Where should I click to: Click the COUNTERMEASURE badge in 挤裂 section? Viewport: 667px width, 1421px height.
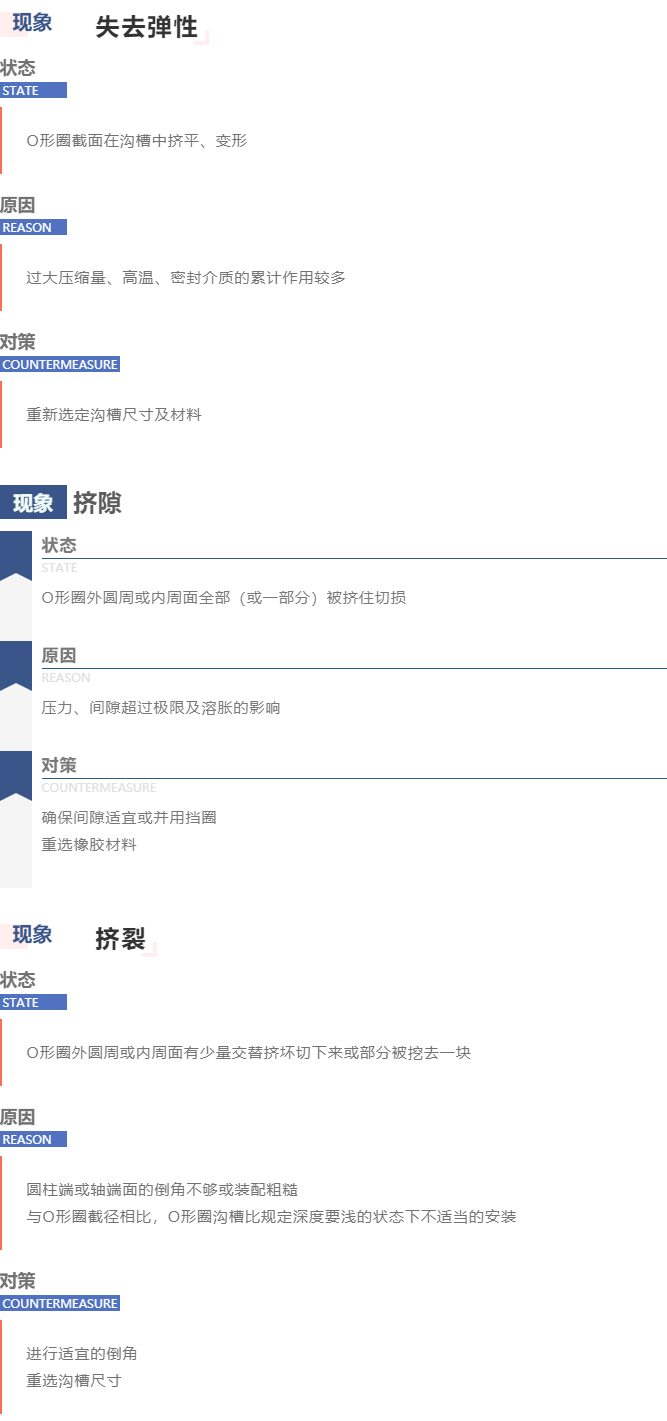coord(60,1303)
